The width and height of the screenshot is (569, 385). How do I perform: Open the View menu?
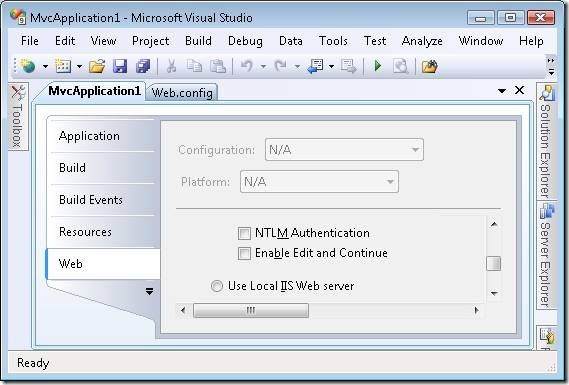[x=103, y=41]
